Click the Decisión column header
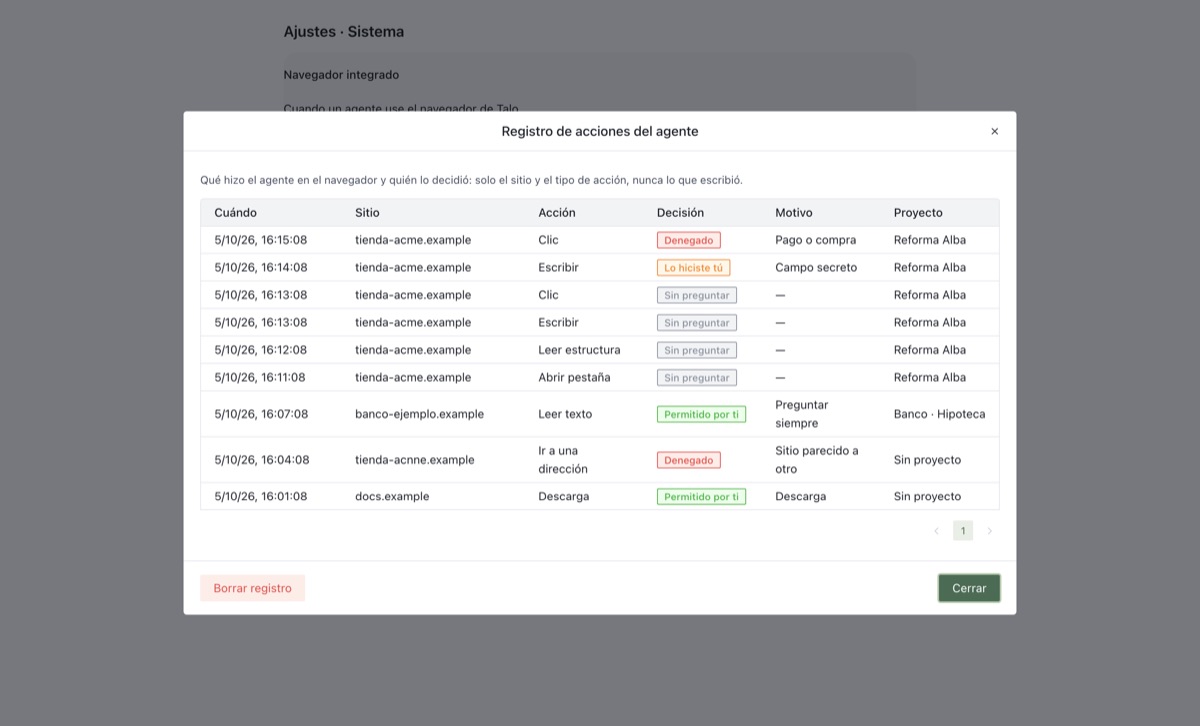The width and height of the screenshot is (1200, 726). click(680, 213)
